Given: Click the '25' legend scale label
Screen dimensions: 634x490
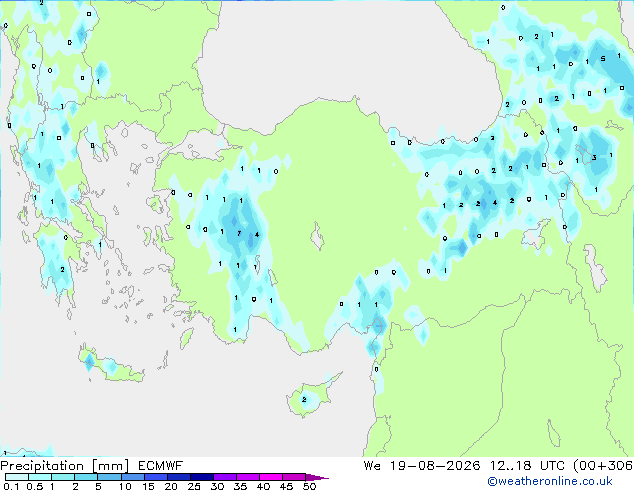Looking at the screenshot, I should coord(194,486).
